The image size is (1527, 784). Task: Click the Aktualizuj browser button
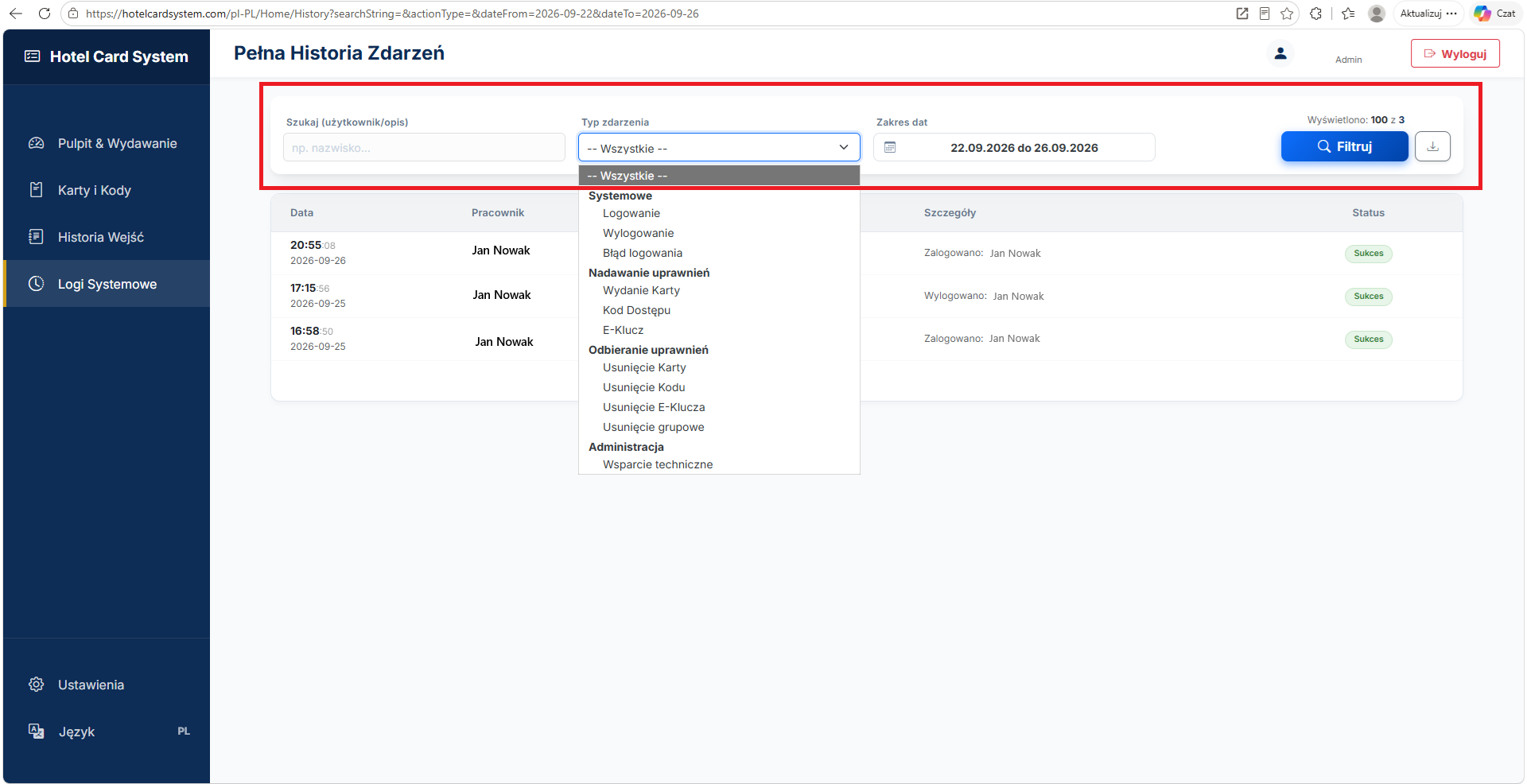pos(1428,14)
